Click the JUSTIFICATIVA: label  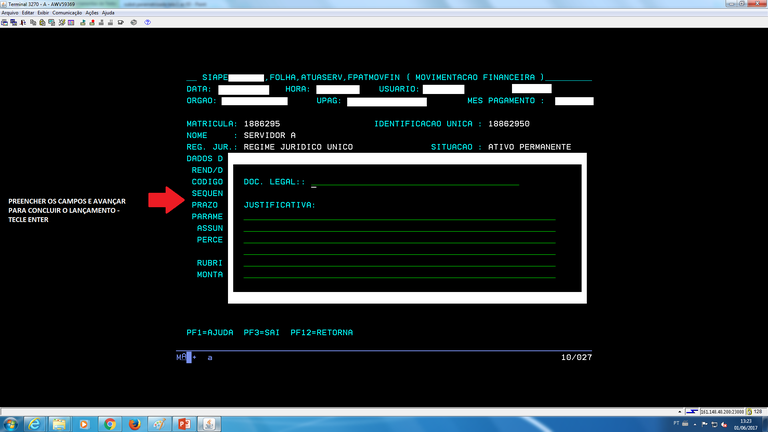pyautogui.click(x=279, y=205)
